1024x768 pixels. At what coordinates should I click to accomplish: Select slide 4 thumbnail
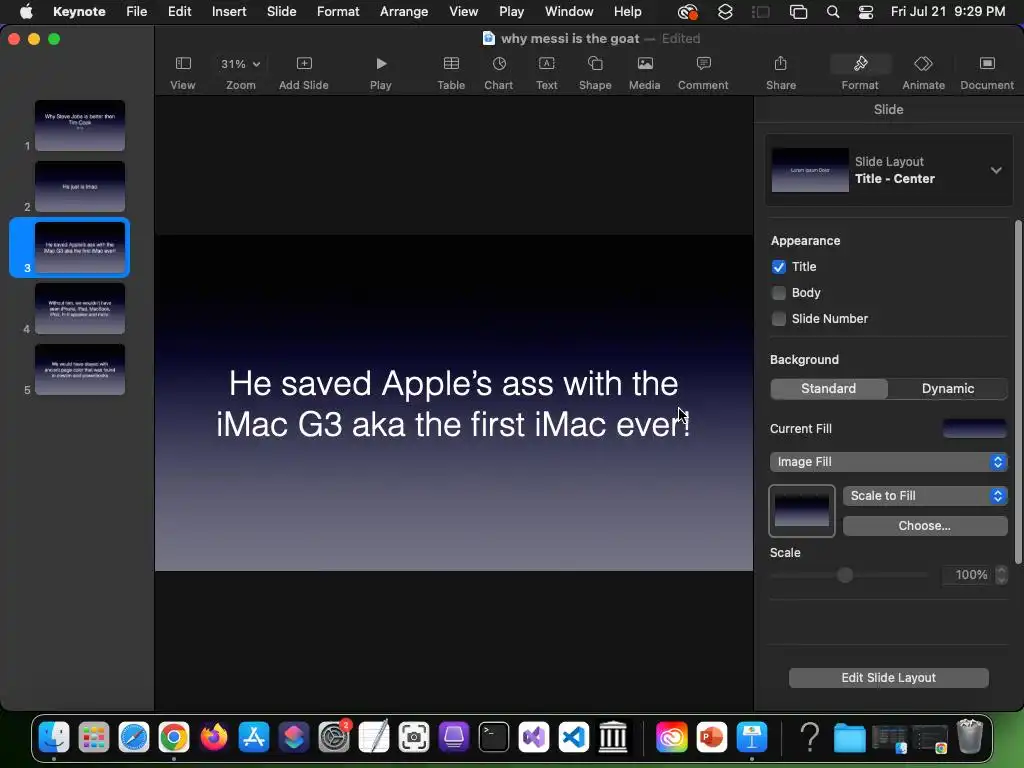tap(80, 308)
